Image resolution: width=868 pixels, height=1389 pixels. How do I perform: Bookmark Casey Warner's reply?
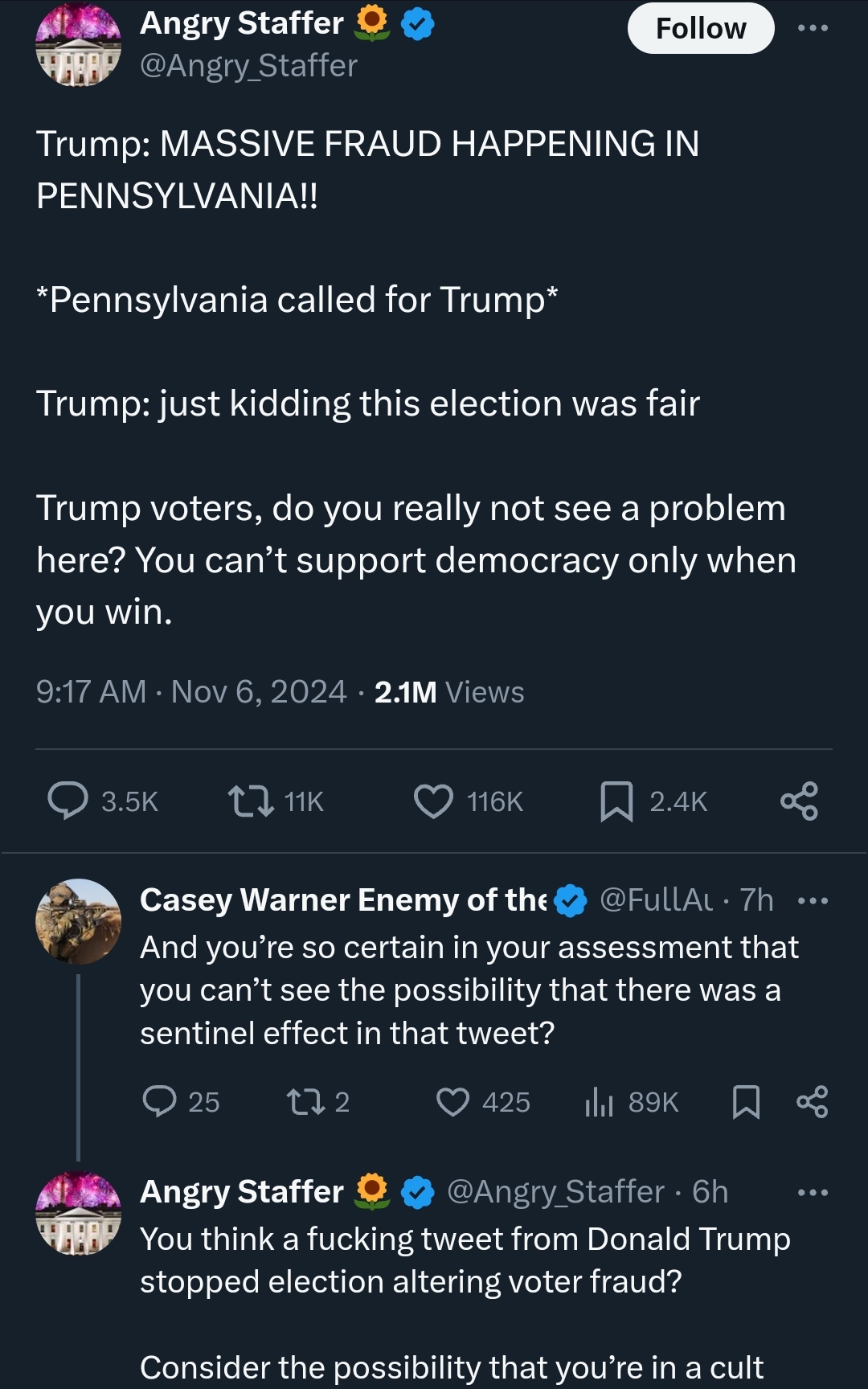point(746,1101)
